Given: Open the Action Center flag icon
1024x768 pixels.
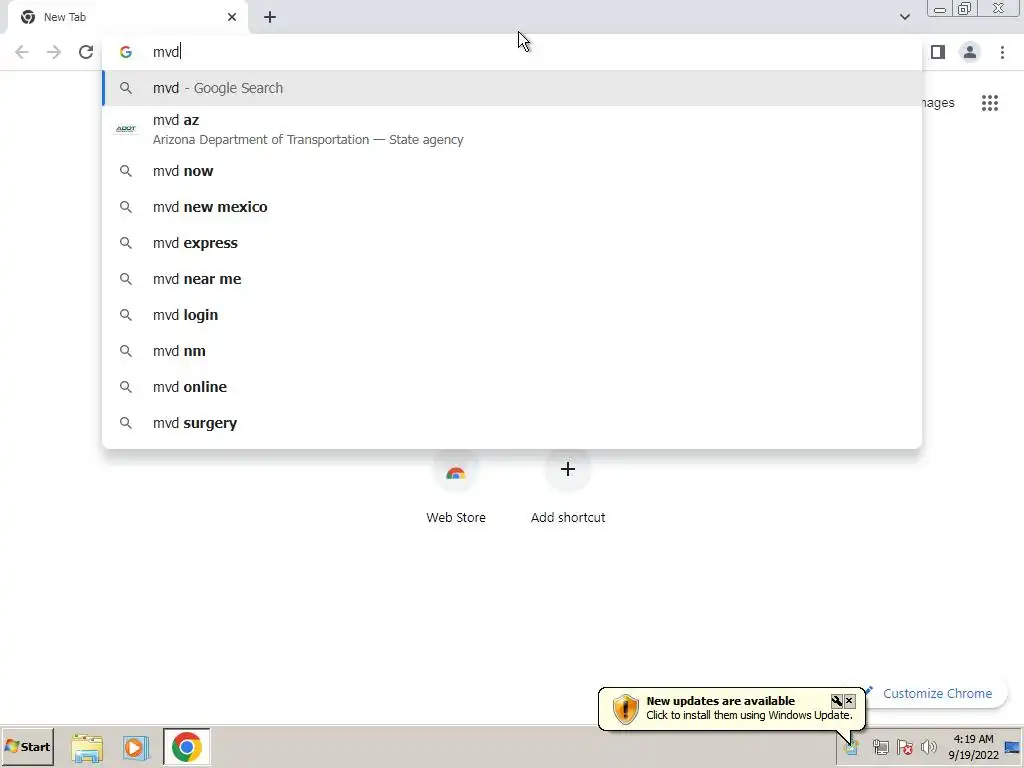Looking at the screenshot, I should [x=904, y=747].
